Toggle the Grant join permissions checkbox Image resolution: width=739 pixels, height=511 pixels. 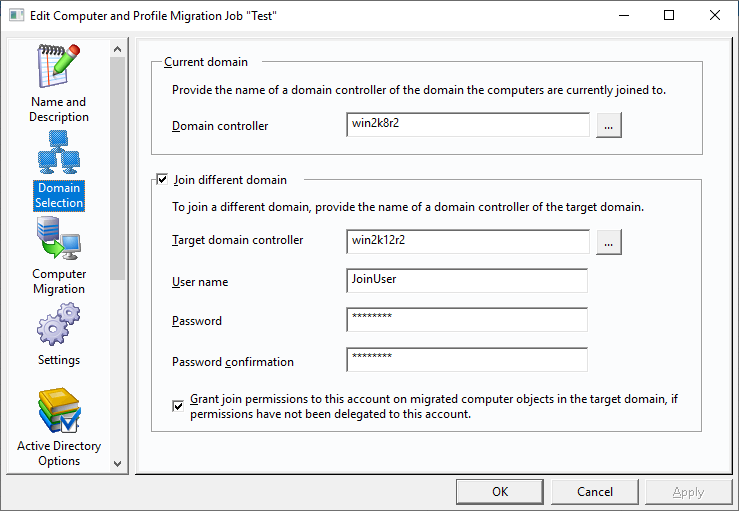coord(178,406)
